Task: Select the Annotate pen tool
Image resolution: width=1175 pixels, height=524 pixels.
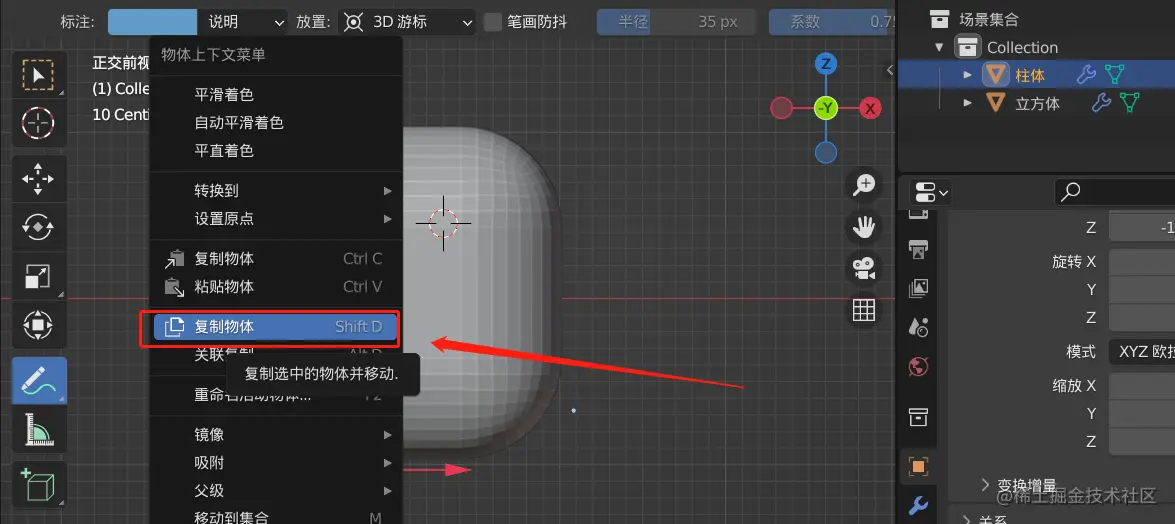Action: 38,381
